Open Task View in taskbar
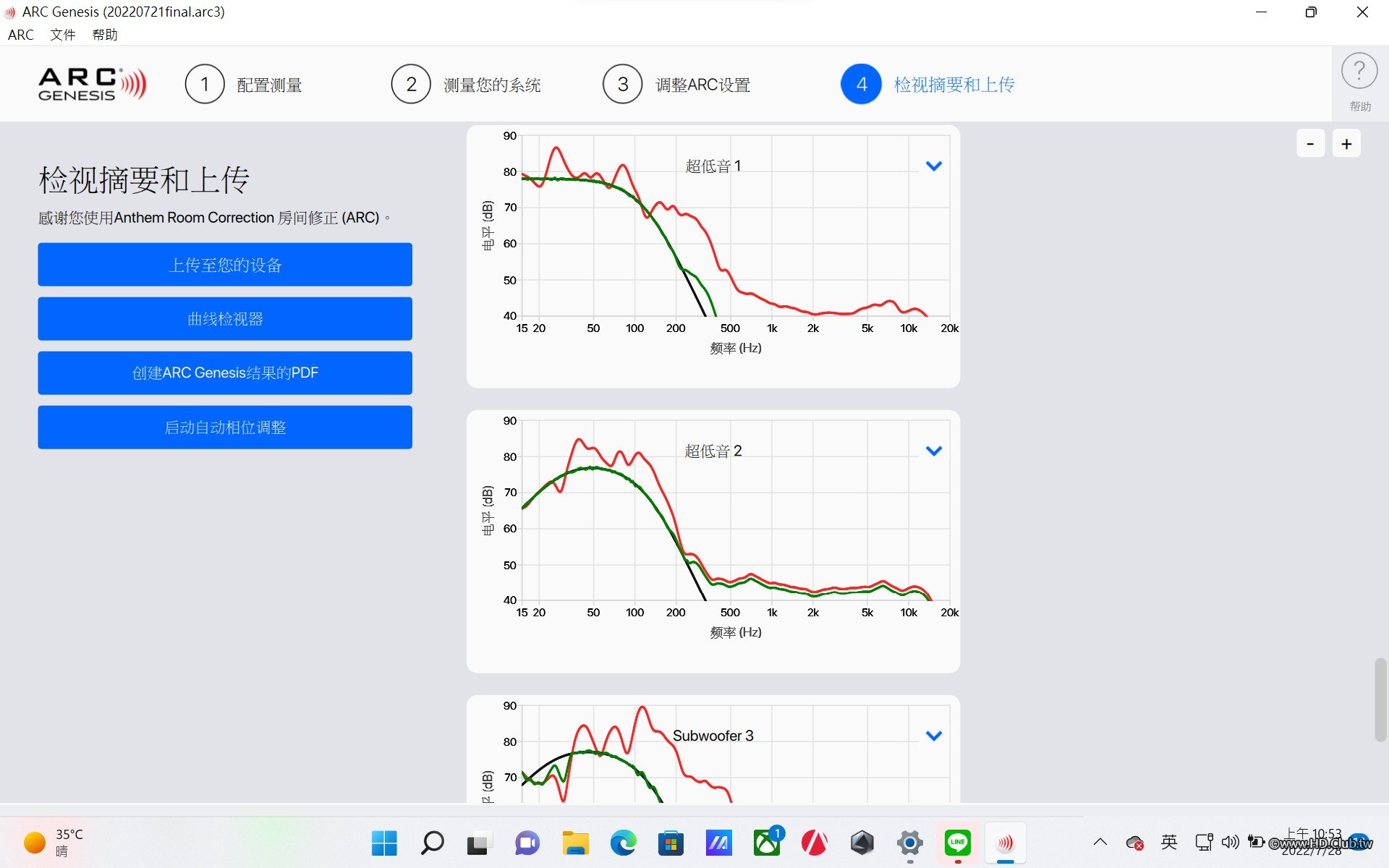This screenshot has height=868, width=1389. [x=480, y=843]
